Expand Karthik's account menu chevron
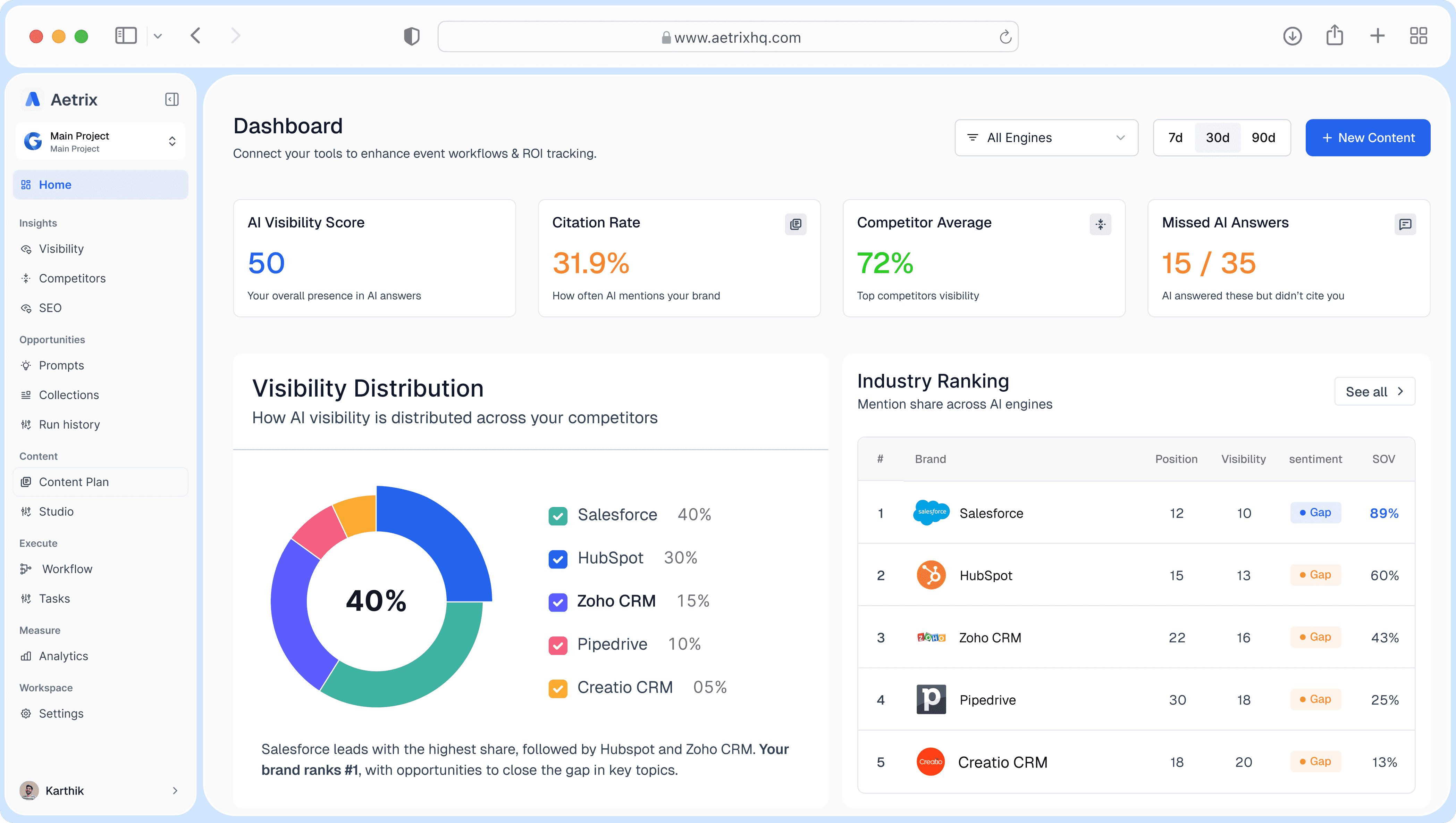This screenshot has height=823, width=1456. tap(175, 790)
